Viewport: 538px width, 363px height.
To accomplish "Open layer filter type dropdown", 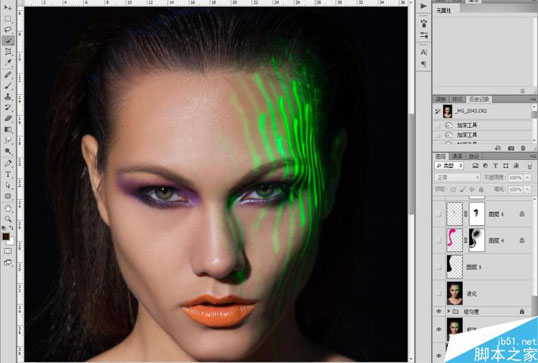I will (x=449, y=166).
